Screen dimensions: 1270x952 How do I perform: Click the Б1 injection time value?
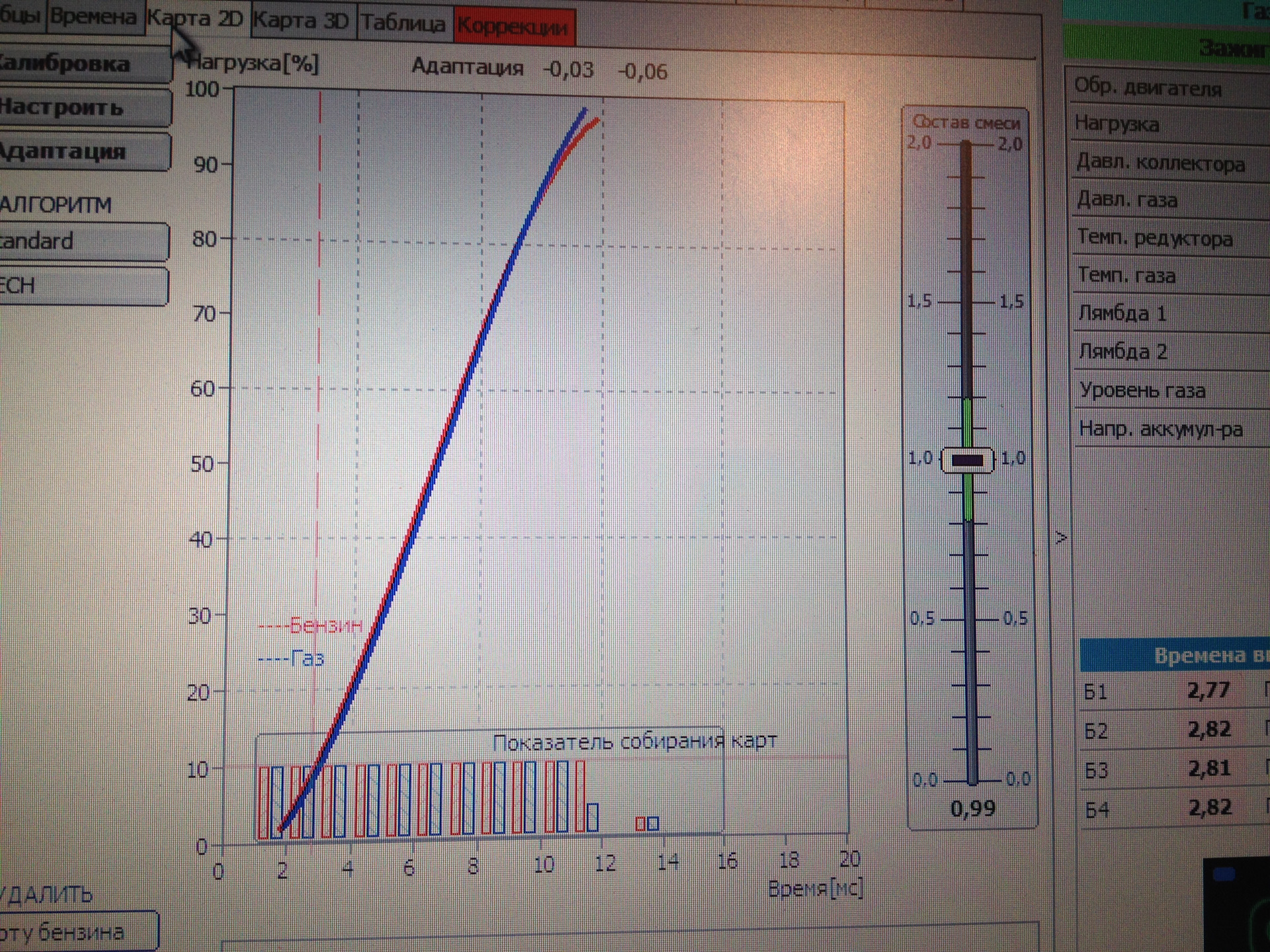tap(1208, 690)
